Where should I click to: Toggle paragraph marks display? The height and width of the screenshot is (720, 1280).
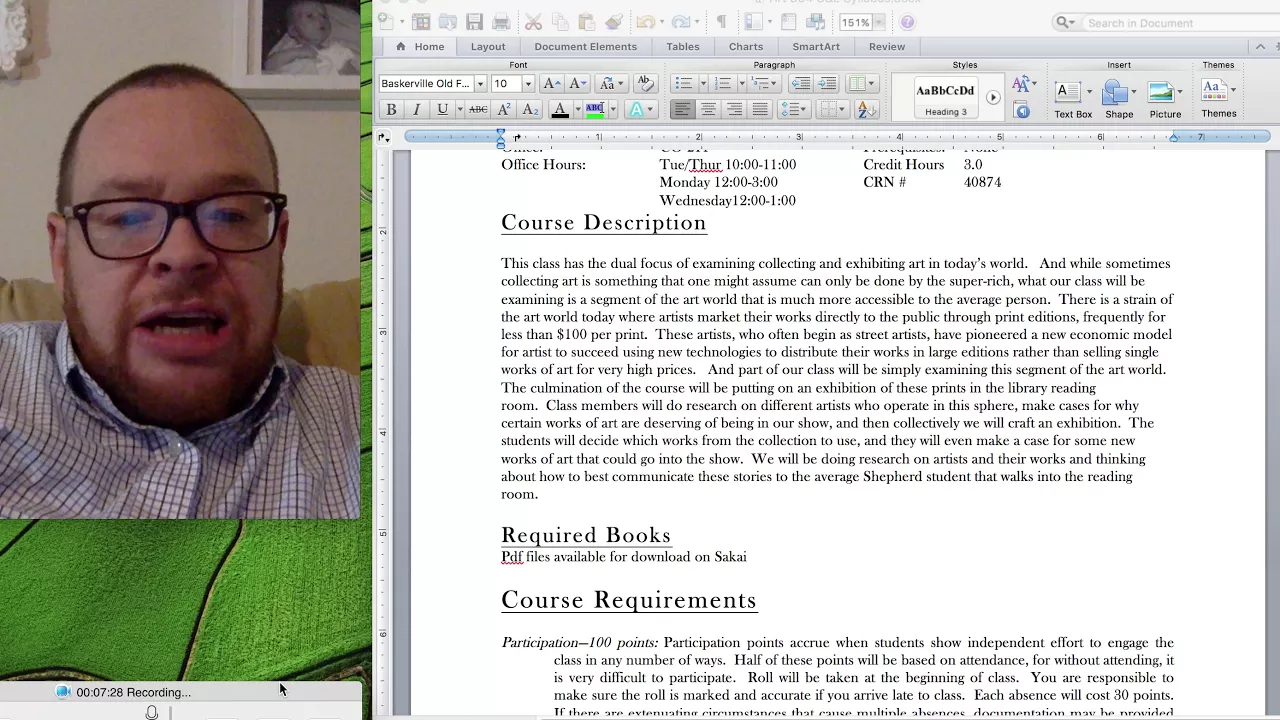(x=721, y=22)
